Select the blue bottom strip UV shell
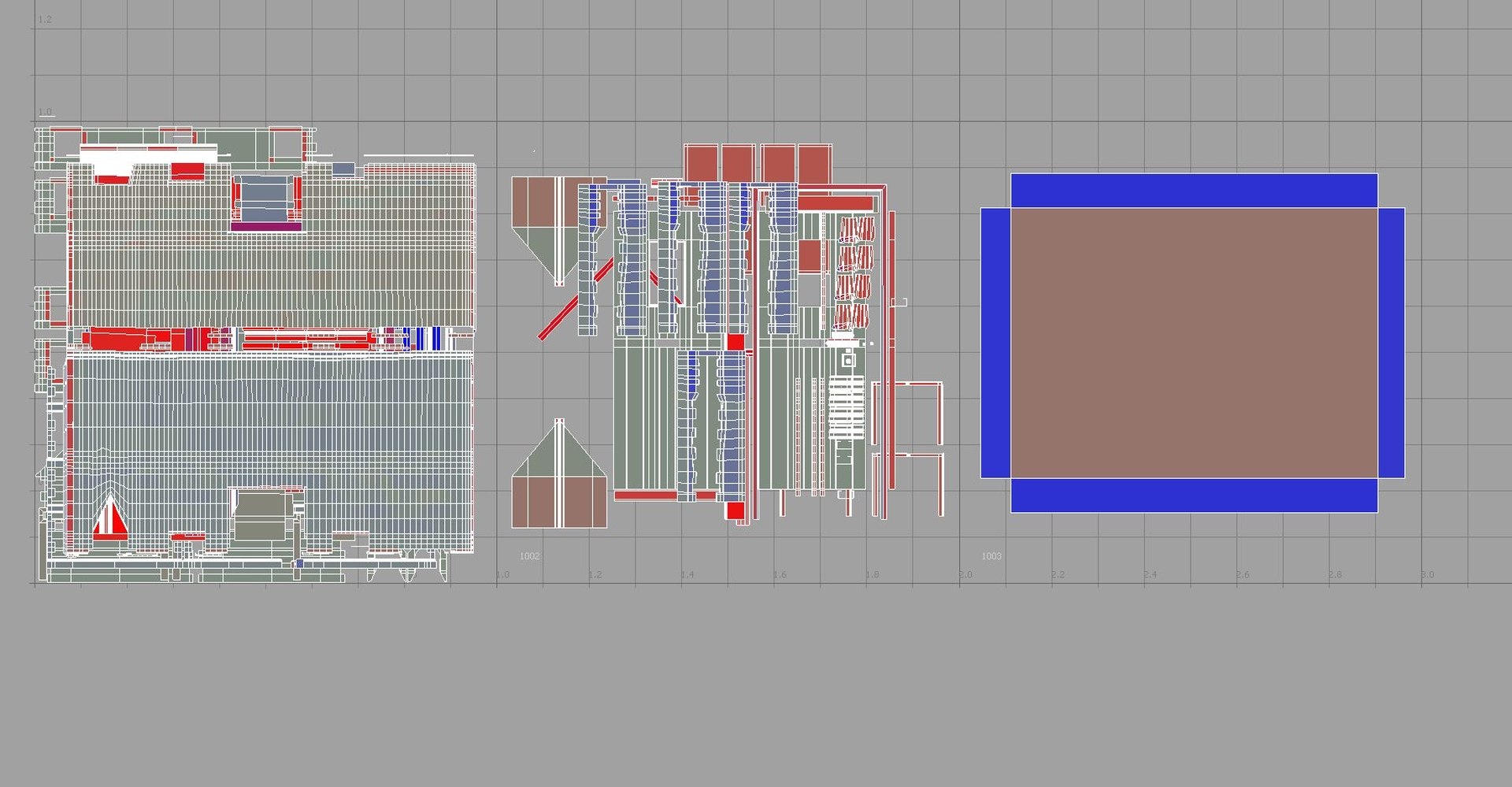This screenshot has width=1512, height=787. (1194, 496)
